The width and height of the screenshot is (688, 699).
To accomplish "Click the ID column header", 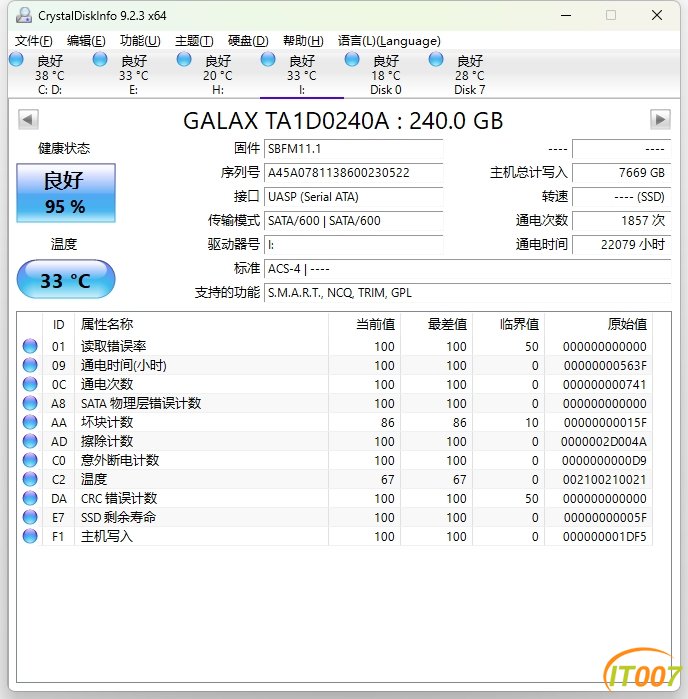I will coord(58,325).
